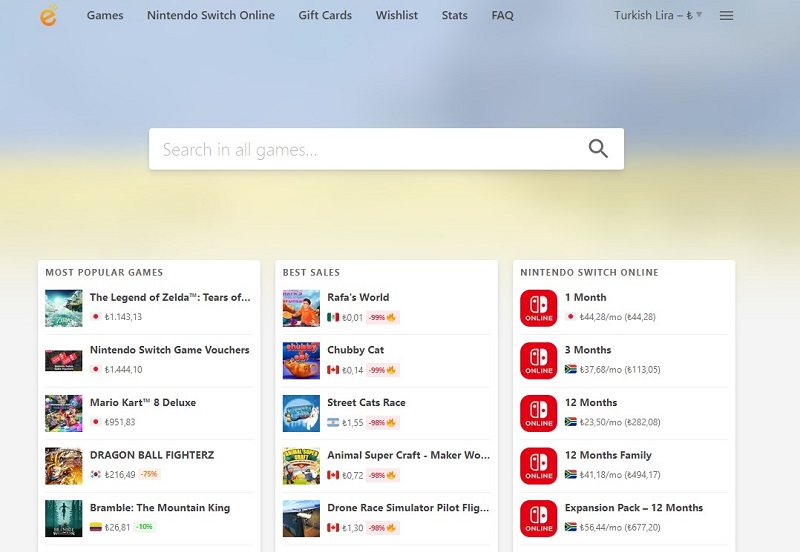The image size is (800, 552).
Task: Open Mario Kart 8 Deluxe link
Action: coord(143,403)
